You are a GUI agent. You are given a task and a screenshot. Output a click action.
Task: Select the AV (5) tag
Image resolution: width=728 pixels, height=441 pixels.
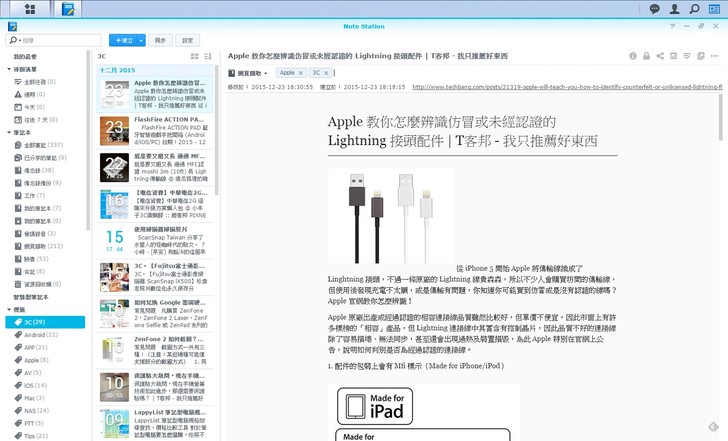pos(28,372)
